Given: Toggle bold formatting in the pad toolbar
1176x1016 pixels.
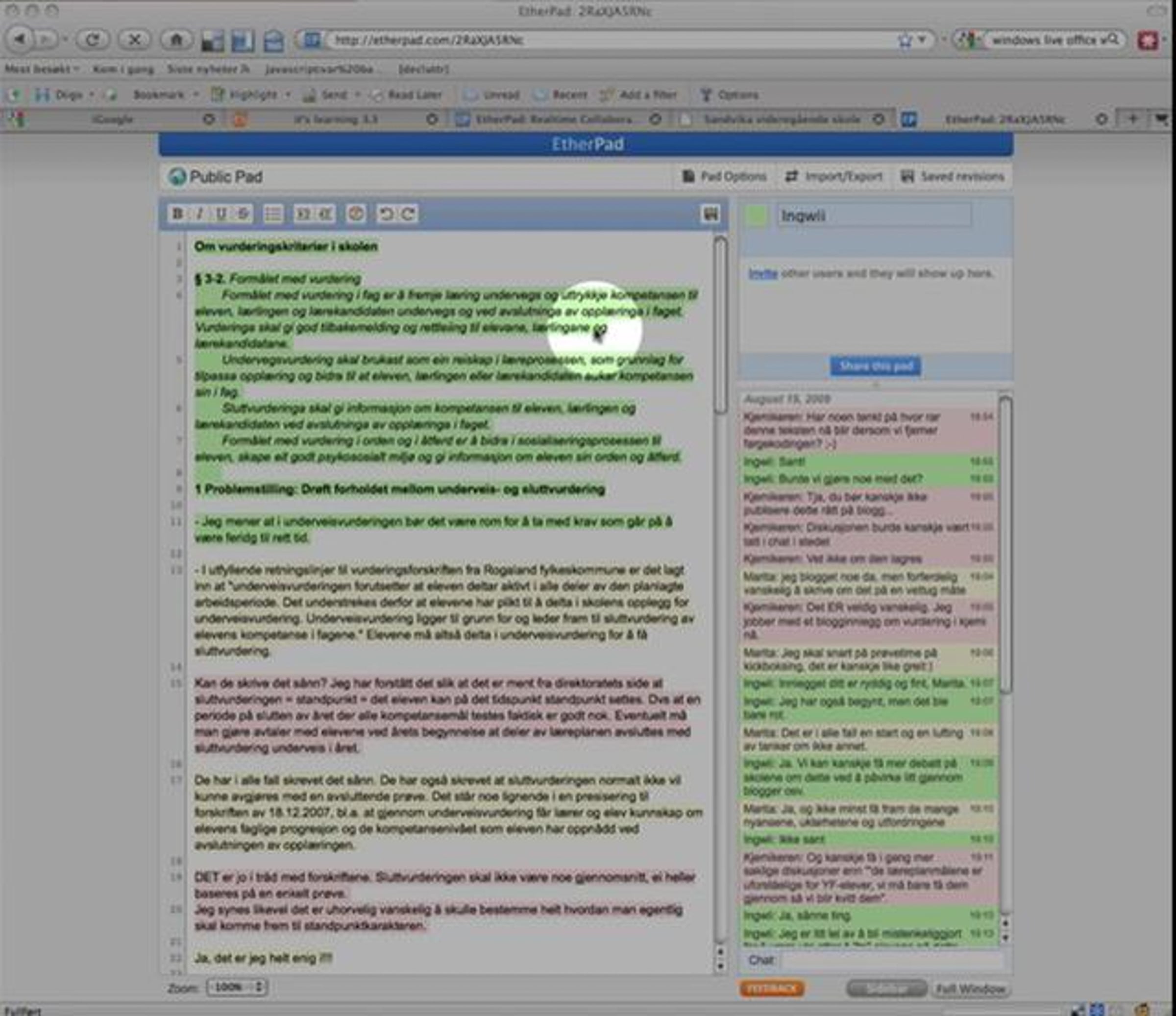Looking at the screenshot, I should click(178, 214).
